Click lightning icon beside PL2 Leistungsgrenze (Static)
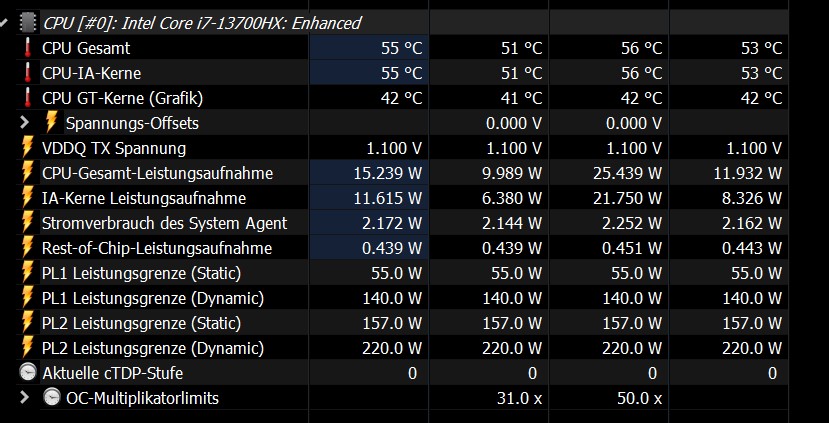 [27, 323]
